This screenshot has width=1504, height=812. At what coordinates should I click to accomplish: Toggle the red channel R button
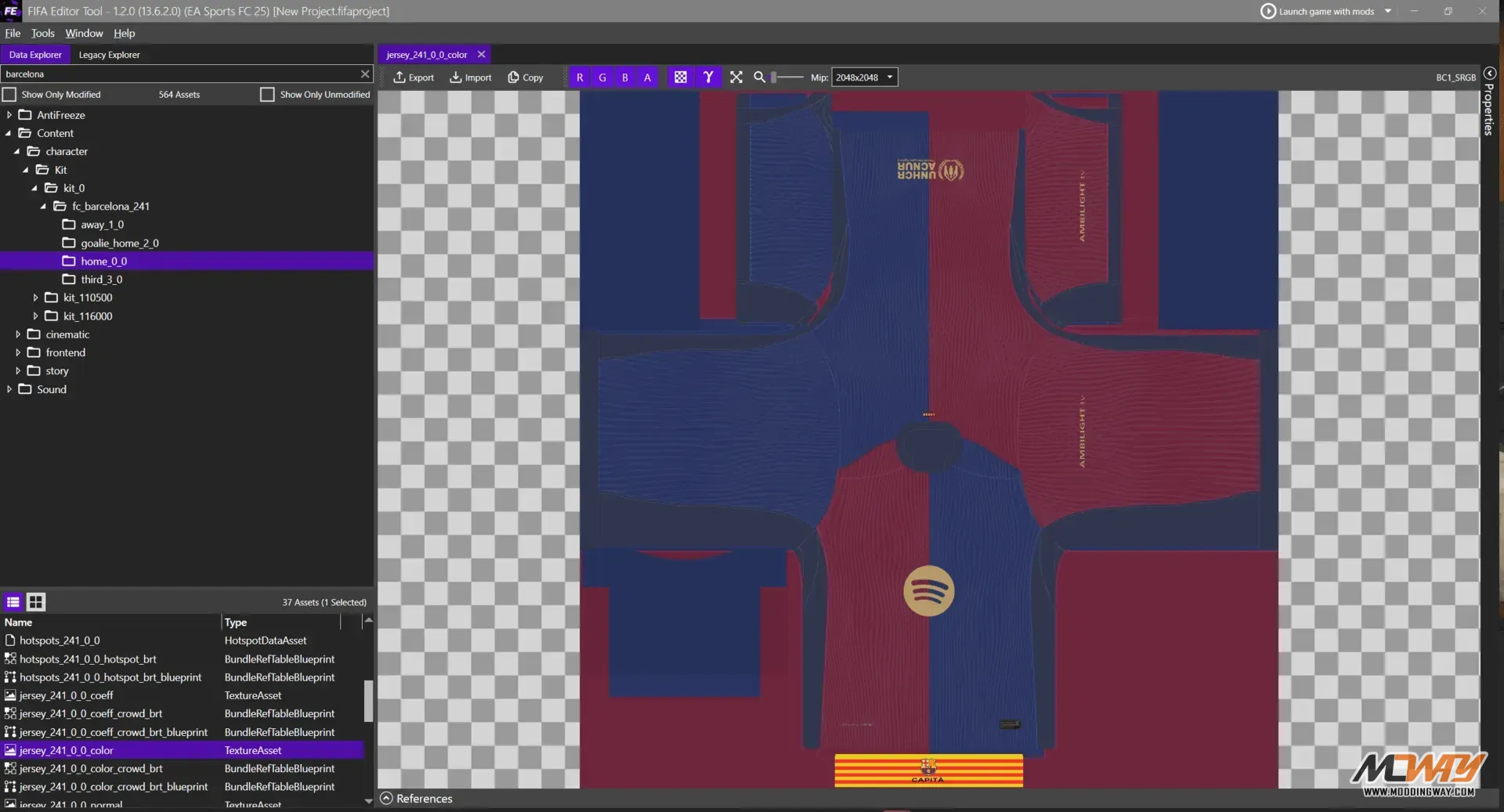coord(580,78)
